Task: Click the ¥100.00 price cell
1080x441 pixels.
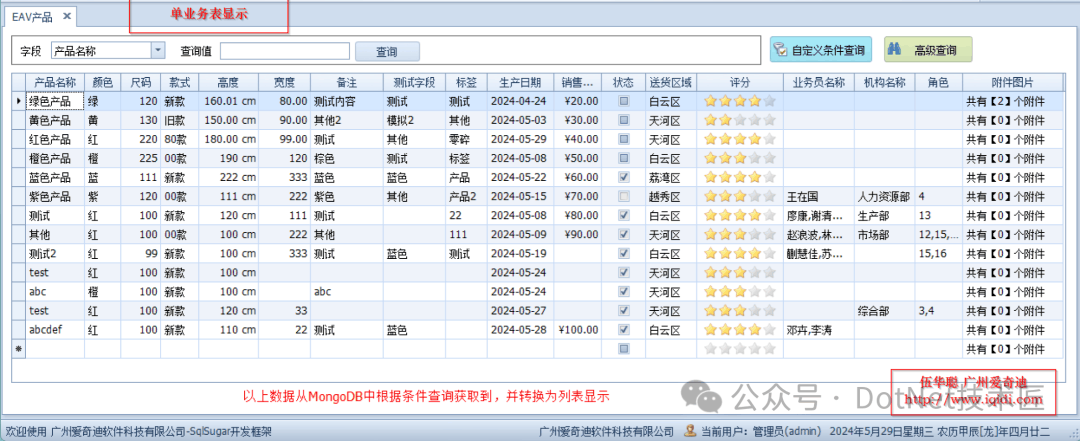Action: pyautogui.click(x=578, y=329)
